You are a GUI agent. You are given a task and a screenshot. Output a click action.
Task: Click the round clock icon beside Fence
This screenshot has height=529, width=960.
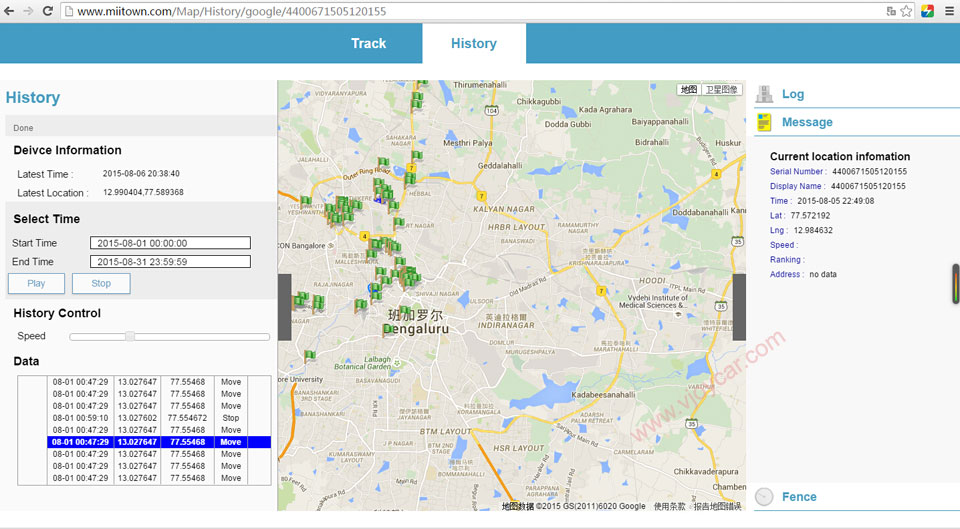[764, 497]
